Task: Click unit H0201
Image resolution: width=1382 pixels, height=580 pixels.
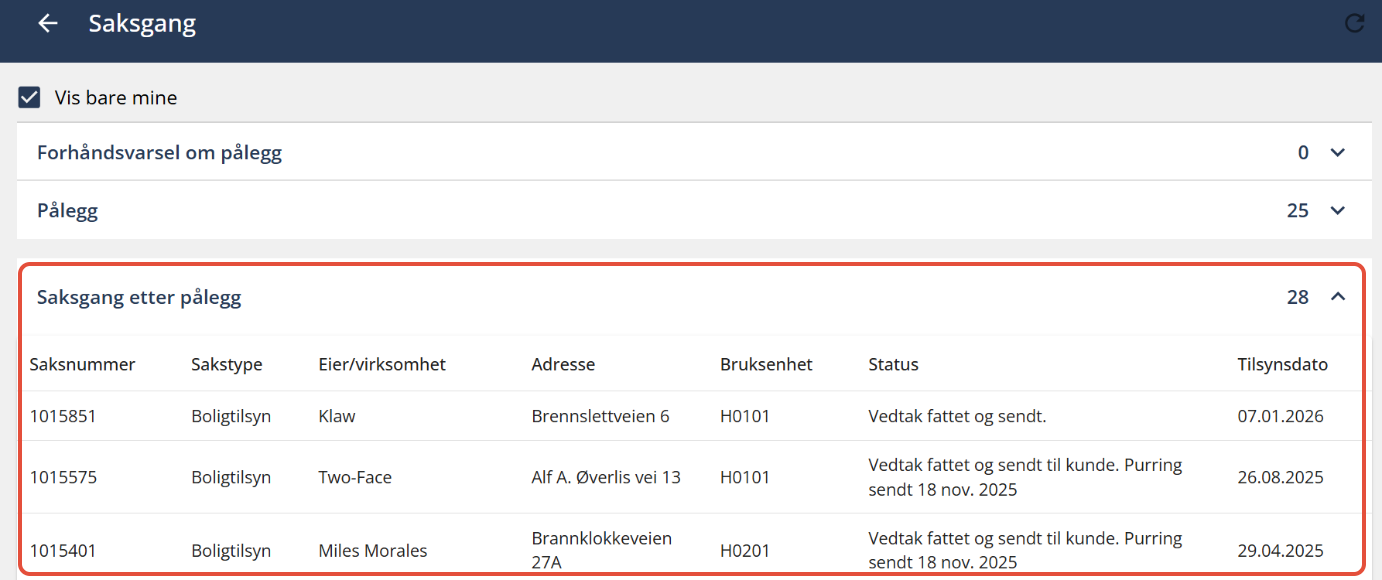Action: 745,551
